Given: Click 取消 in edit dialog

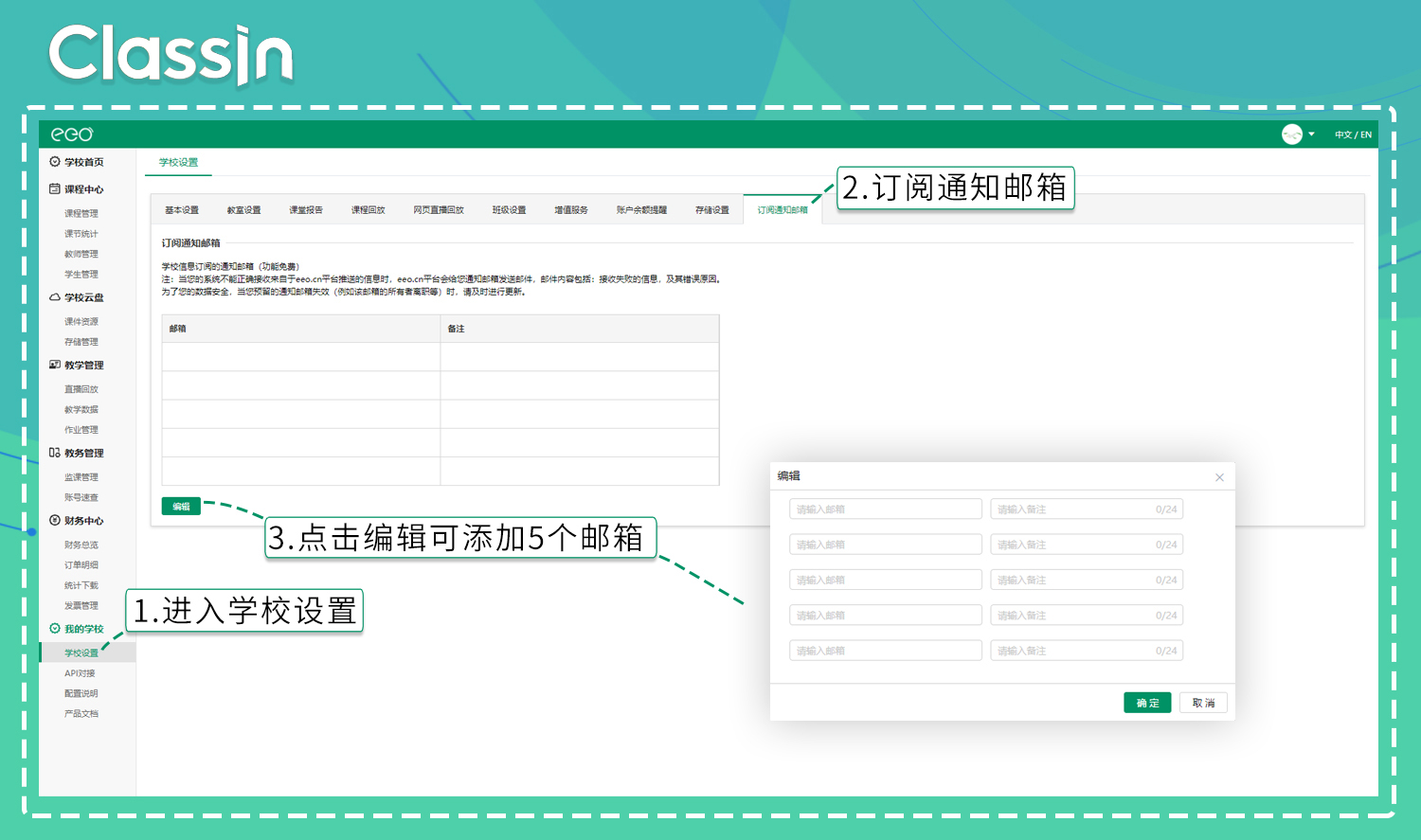Looking at the screenshot, I should [x=1204, y=703].
